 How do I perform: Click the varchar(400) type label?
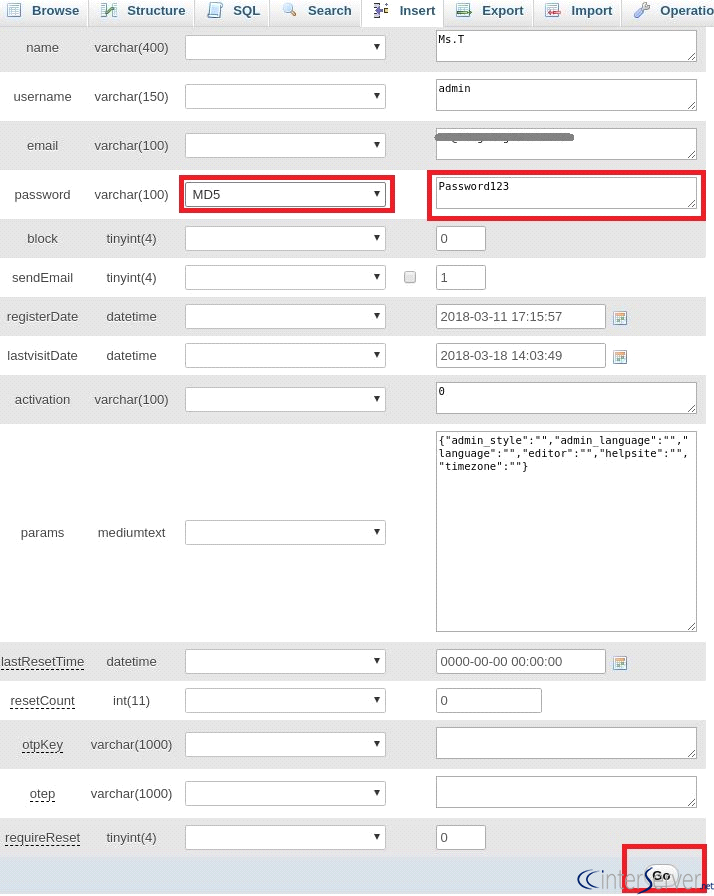pos(131,47)
